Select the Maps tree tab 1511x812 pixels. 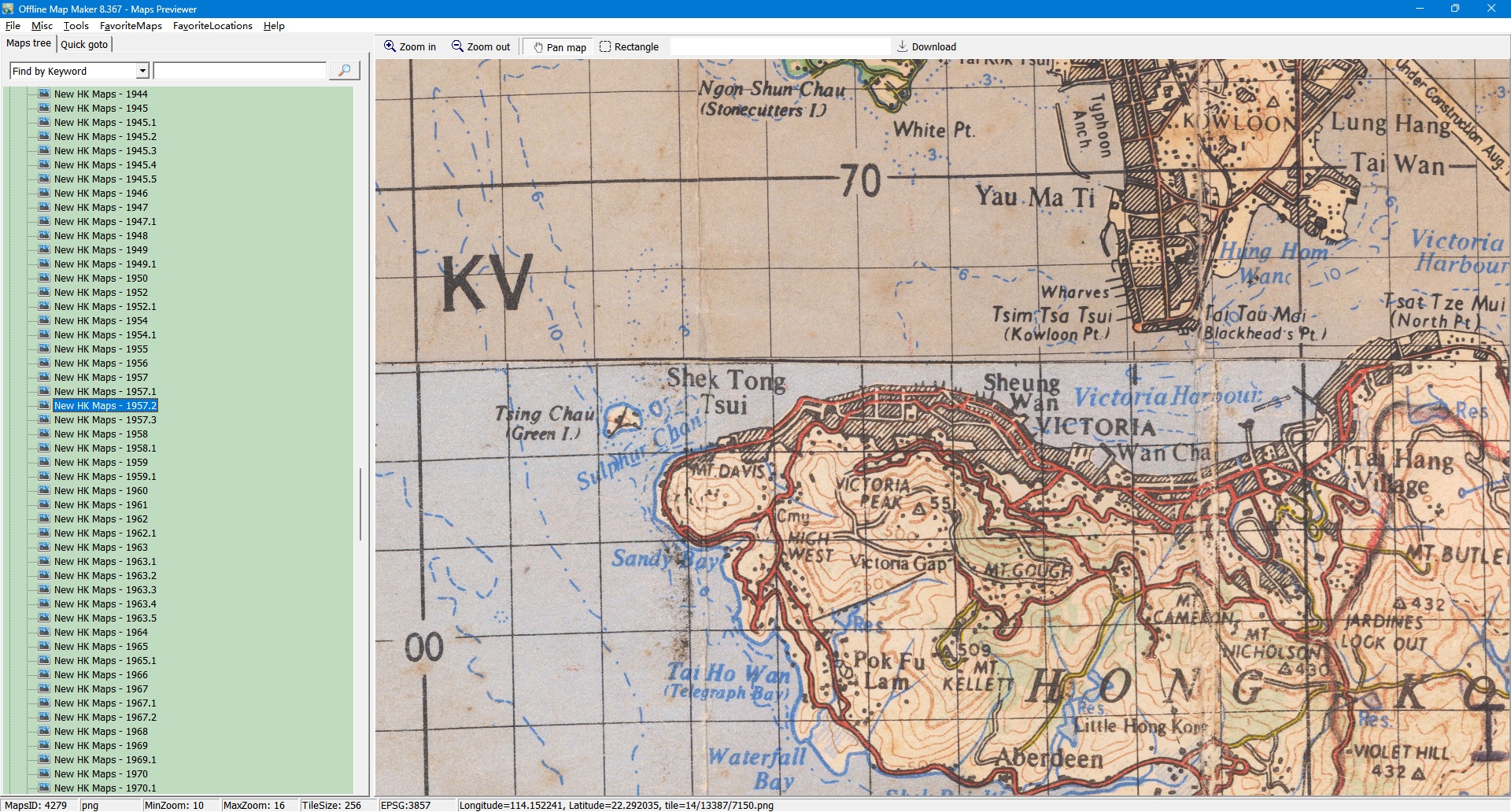coord(29,43)
